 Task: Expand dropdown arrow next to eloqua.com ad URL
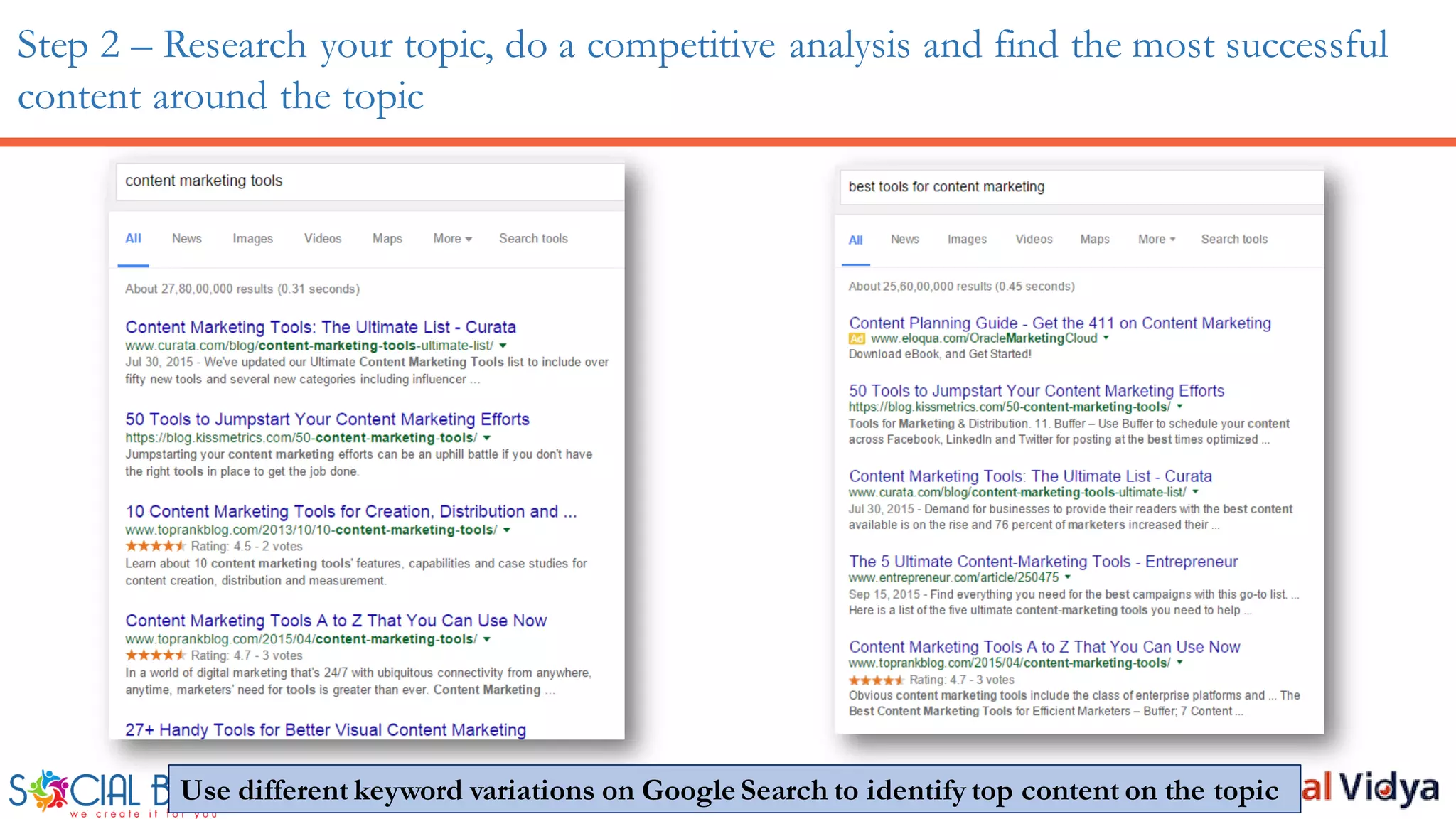pos(1106,338)
